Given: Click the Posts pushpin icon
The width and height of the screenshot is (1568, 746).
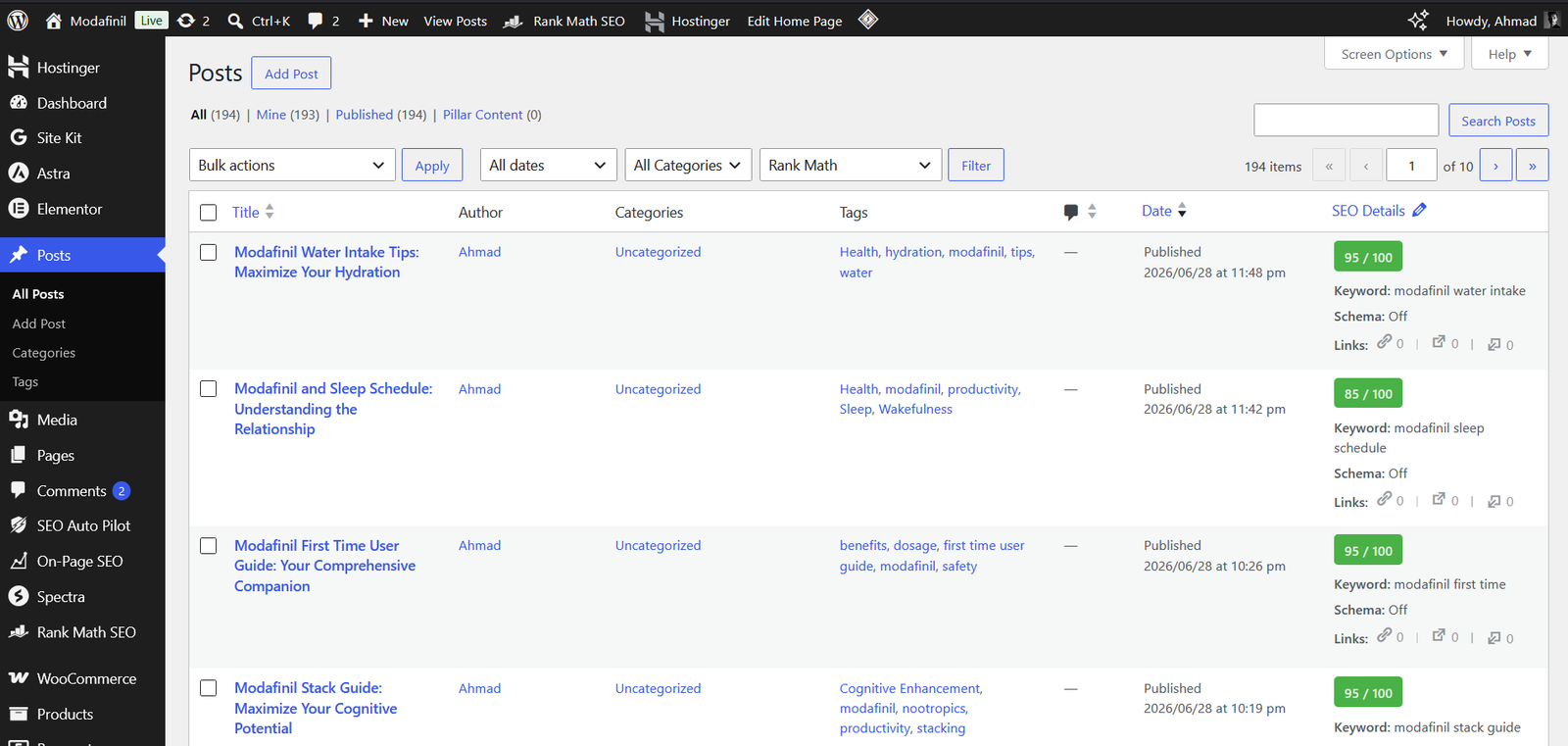Looking at the screenshot, I should pos(18,255).
